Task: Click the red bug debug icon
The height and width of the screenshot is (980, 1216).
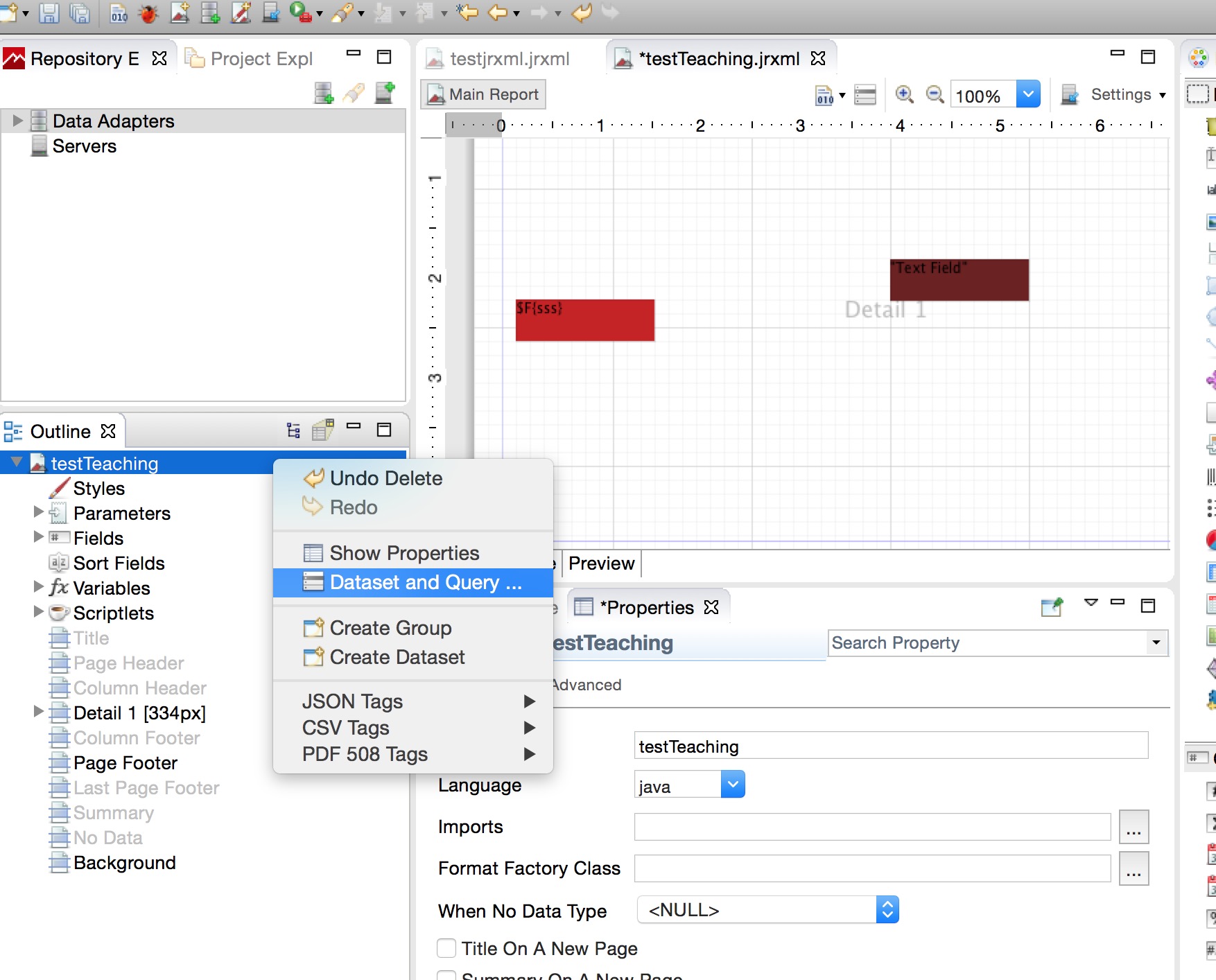Action: [148, 13]
